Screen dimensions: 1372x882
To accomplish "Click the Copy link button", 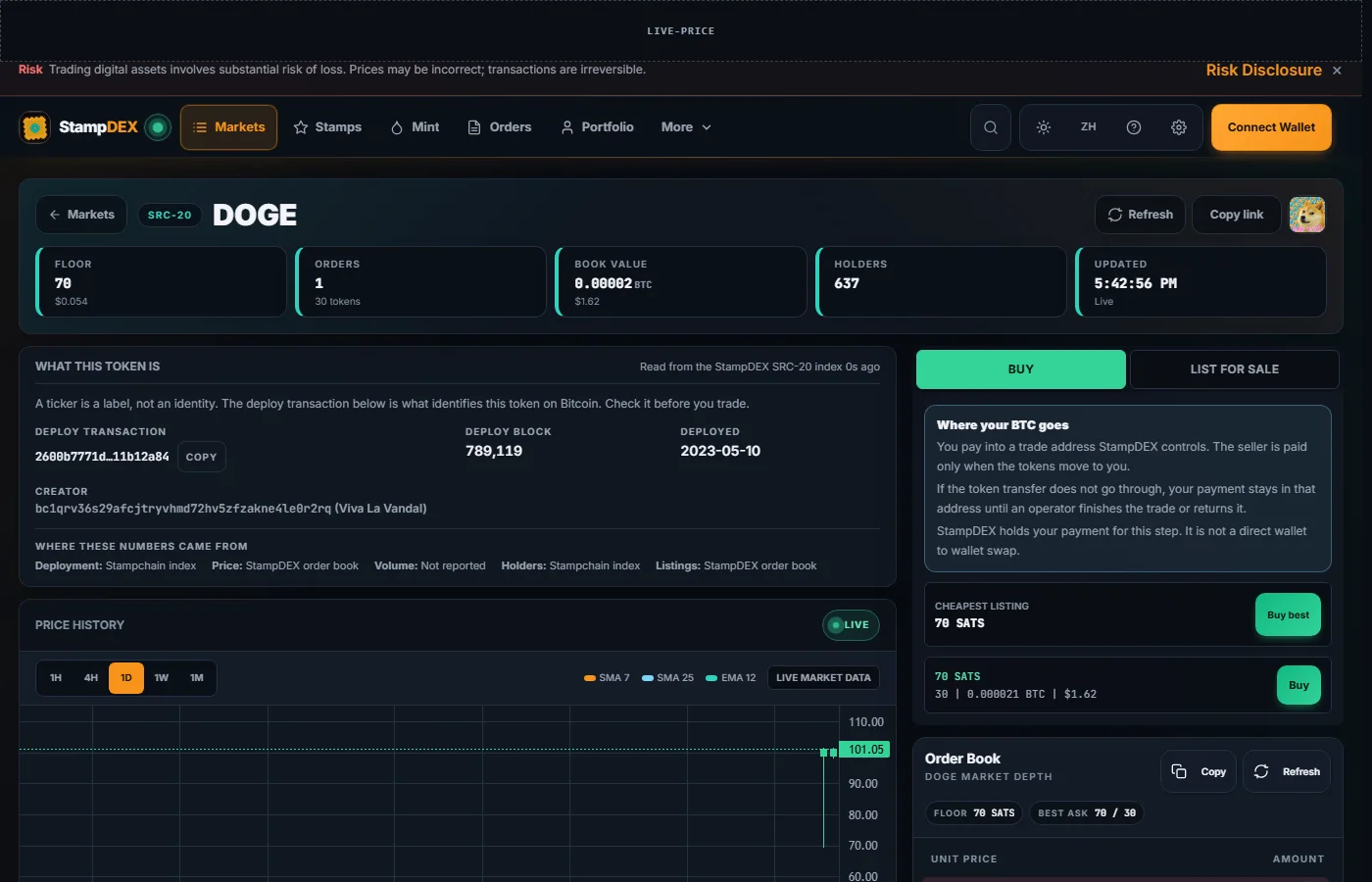I will pos(1236,215).
